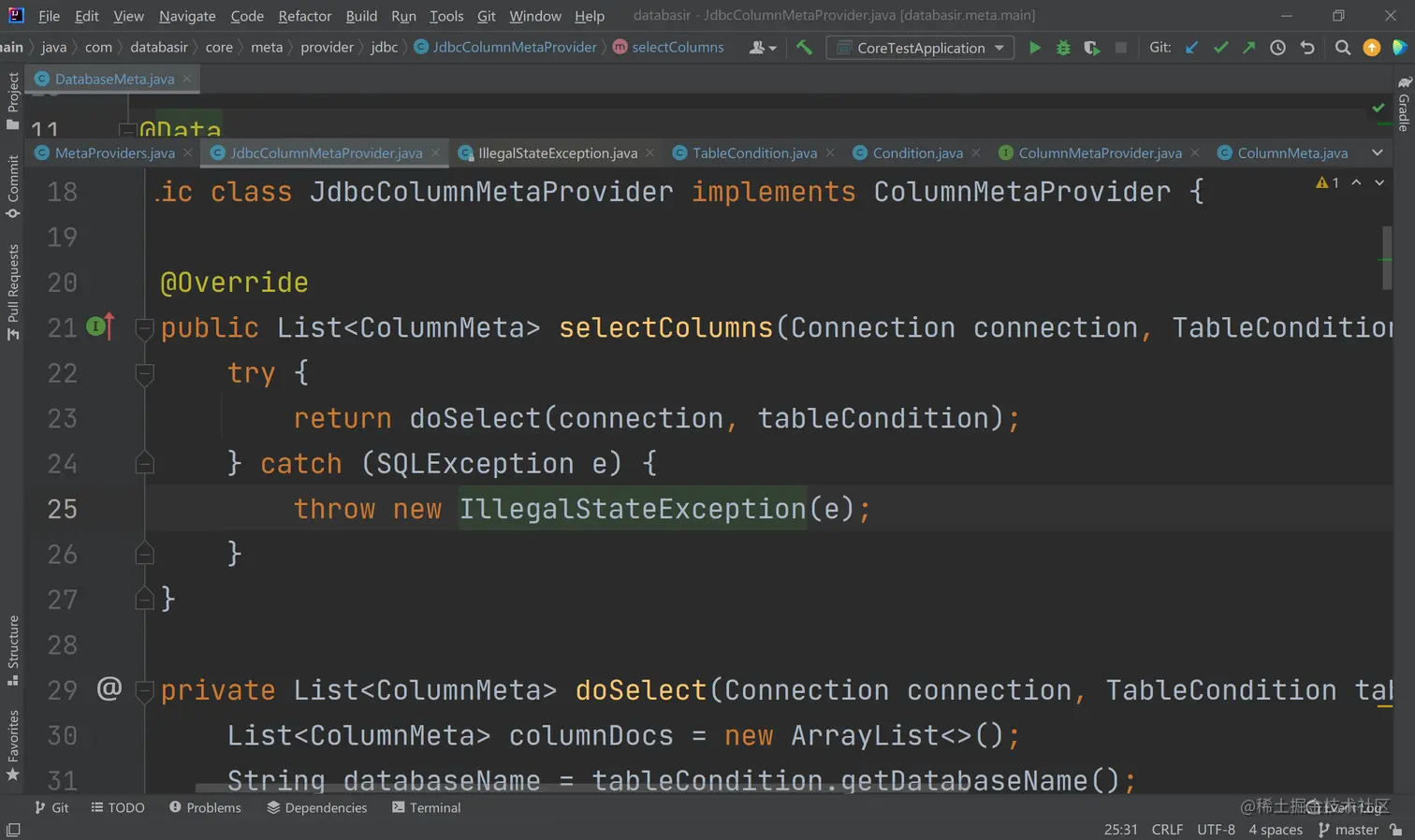The height and width of the screenshot is (840, 1415).
Task: Click the orange IDE update icon
Action: pyautogui.click(x=1372, y=48)
